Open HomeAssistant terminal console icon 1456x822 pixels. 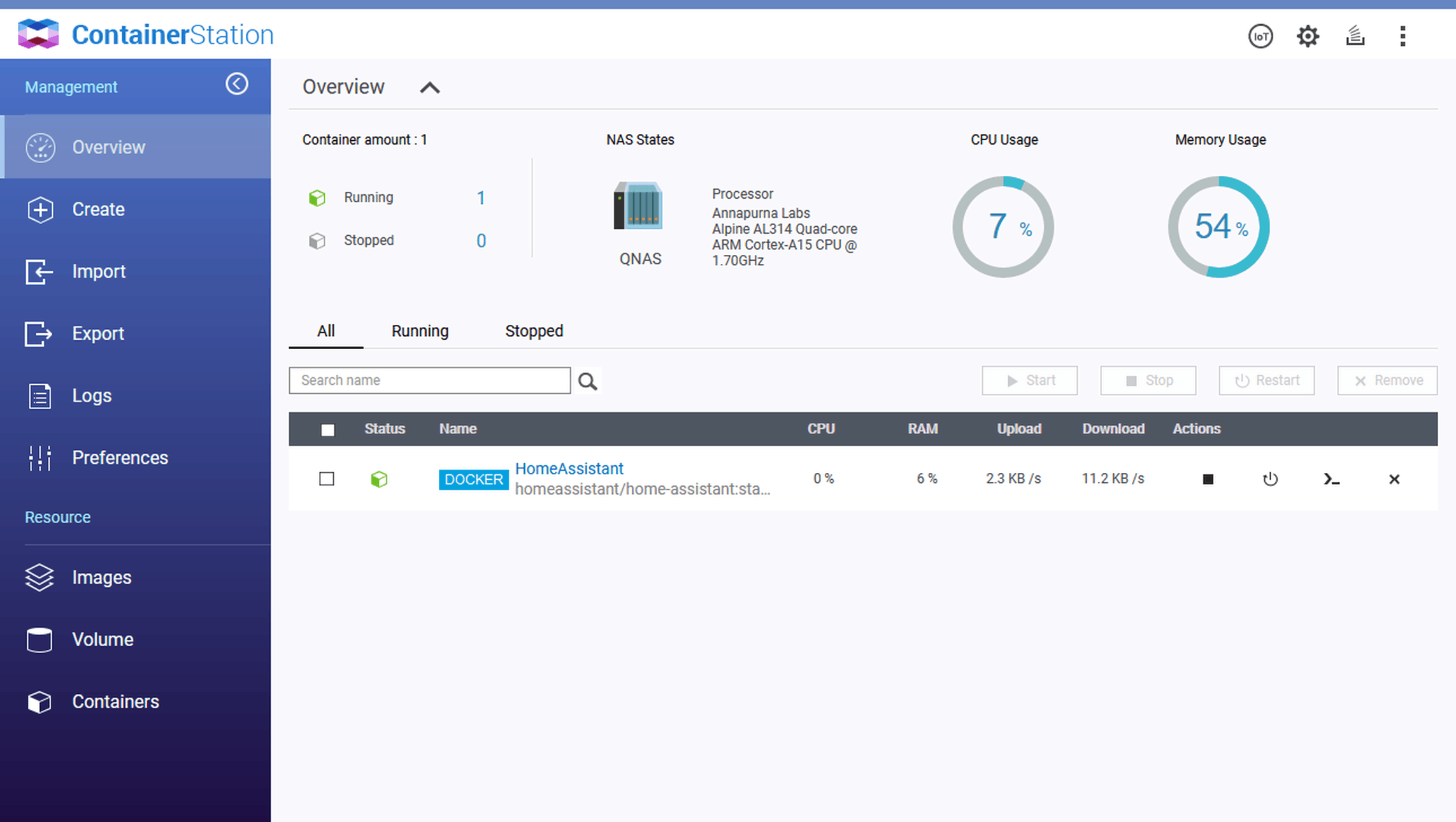click(1331, 479)
